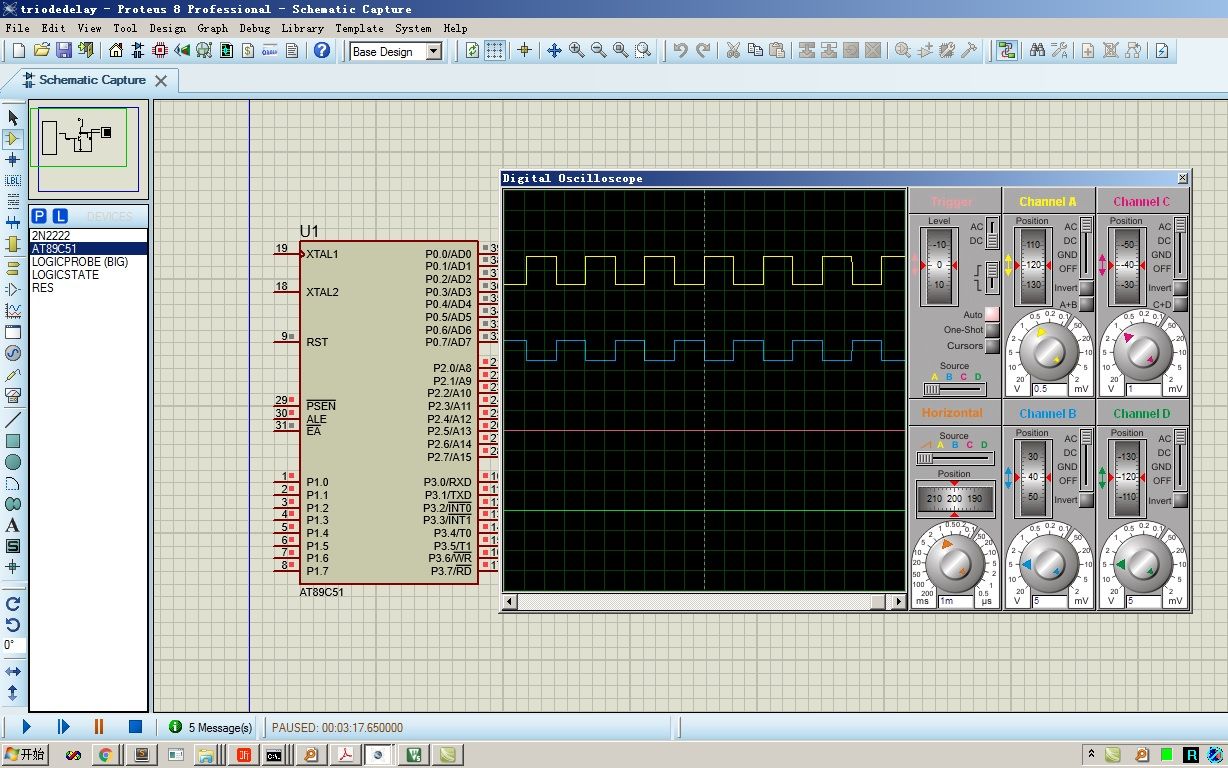Click the Toggle Grid toolbar icon

(495, 51)
